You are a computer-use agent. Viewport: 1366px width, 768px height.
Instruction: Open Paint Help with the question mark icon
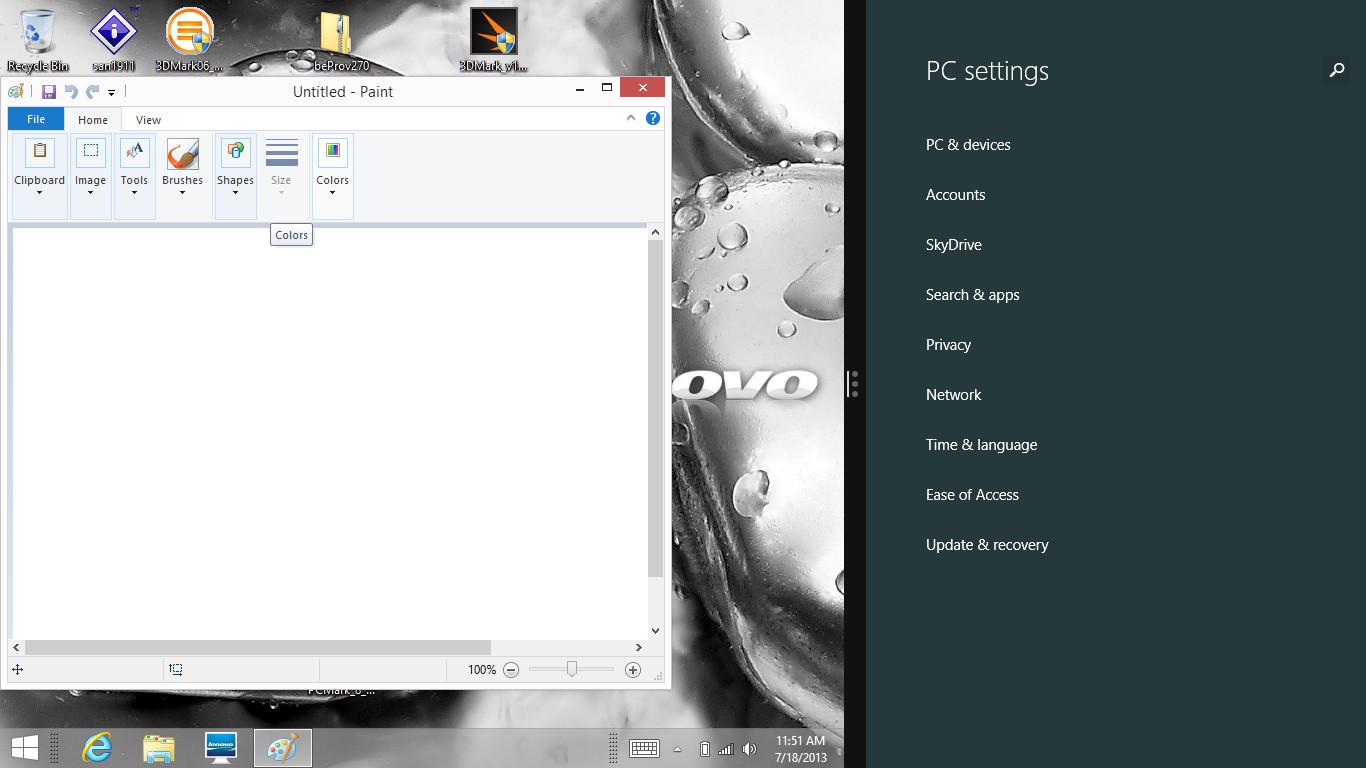coord(653,118)
